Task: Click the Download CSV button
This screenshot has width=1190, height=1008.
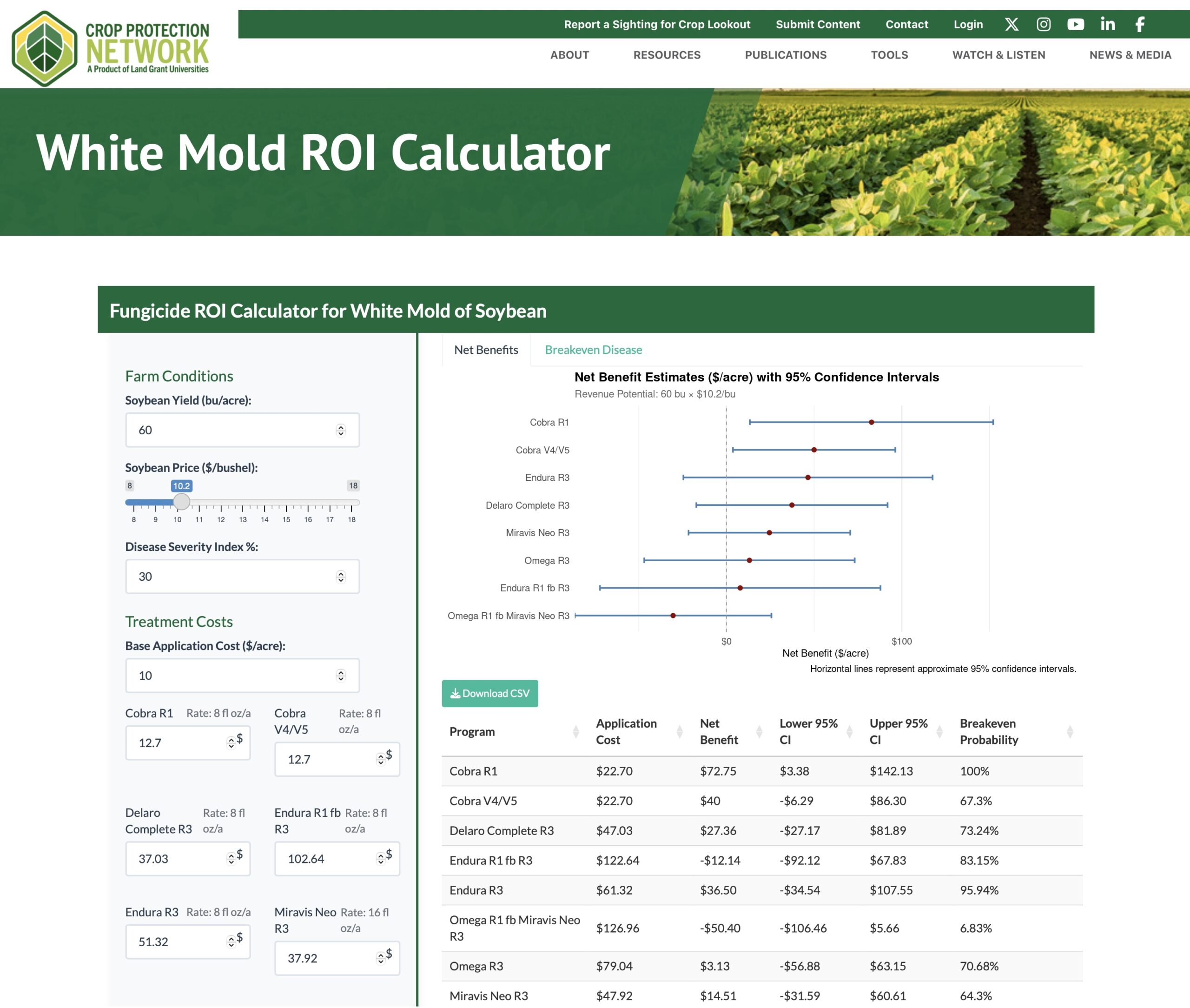Action: click(x=489, y=693)
